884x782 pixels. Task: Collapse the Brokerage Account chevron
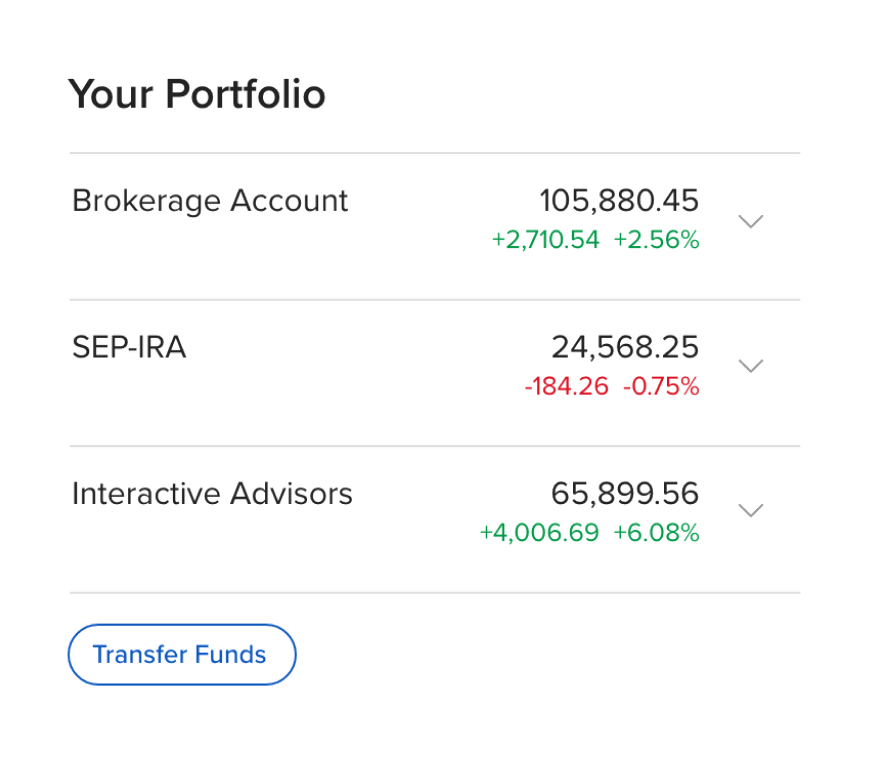751,221
